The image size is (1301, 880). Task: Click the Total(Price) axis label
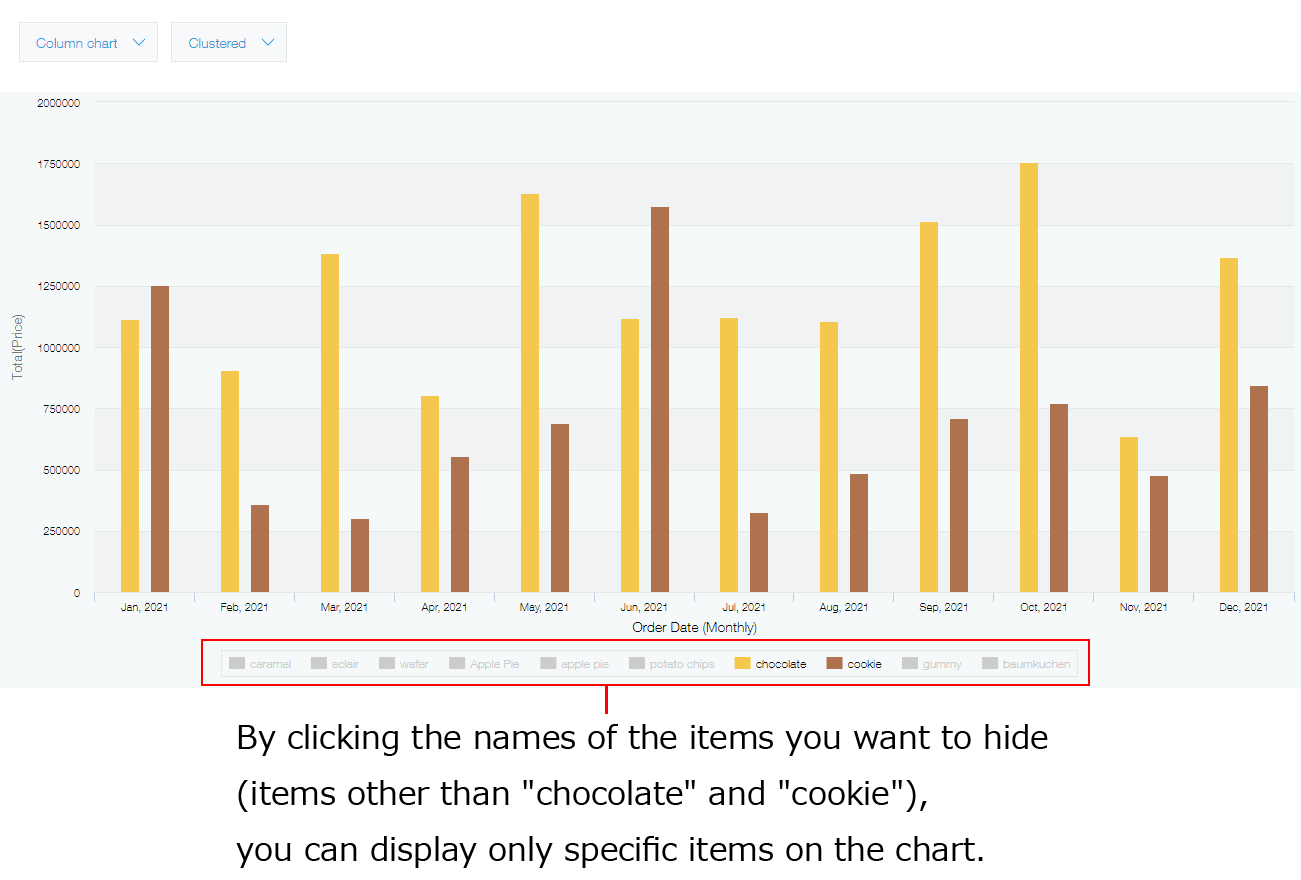pos(18,345)
